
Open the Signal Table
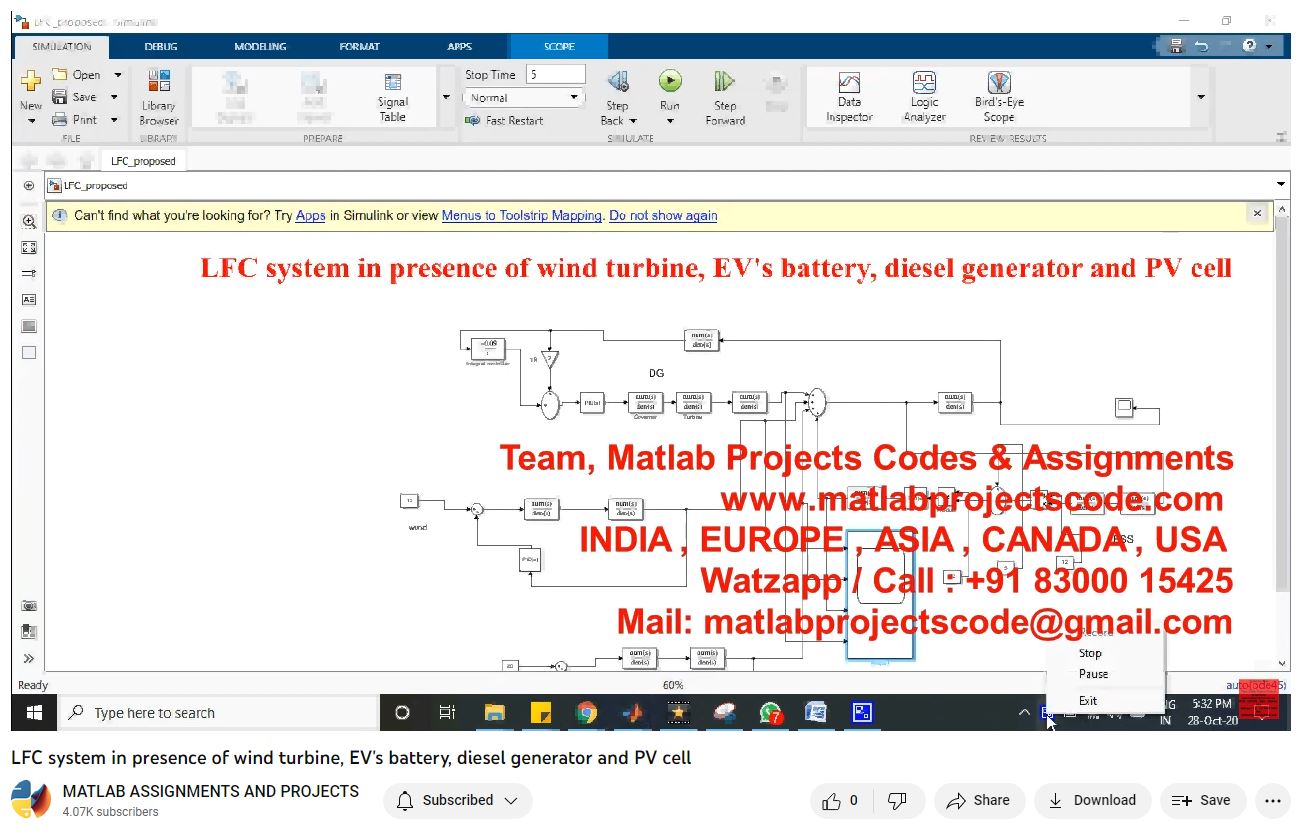tap(392, 94)
